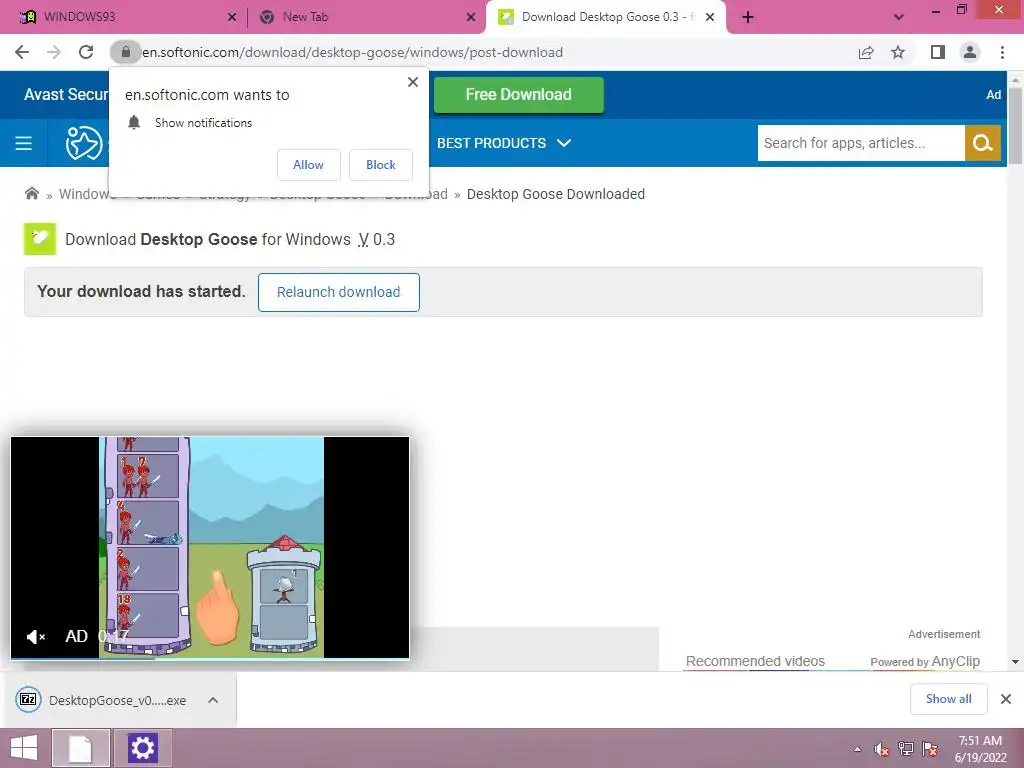Open the Windows Start button
The image size is (1024, 768).
[x=24, y=748]
